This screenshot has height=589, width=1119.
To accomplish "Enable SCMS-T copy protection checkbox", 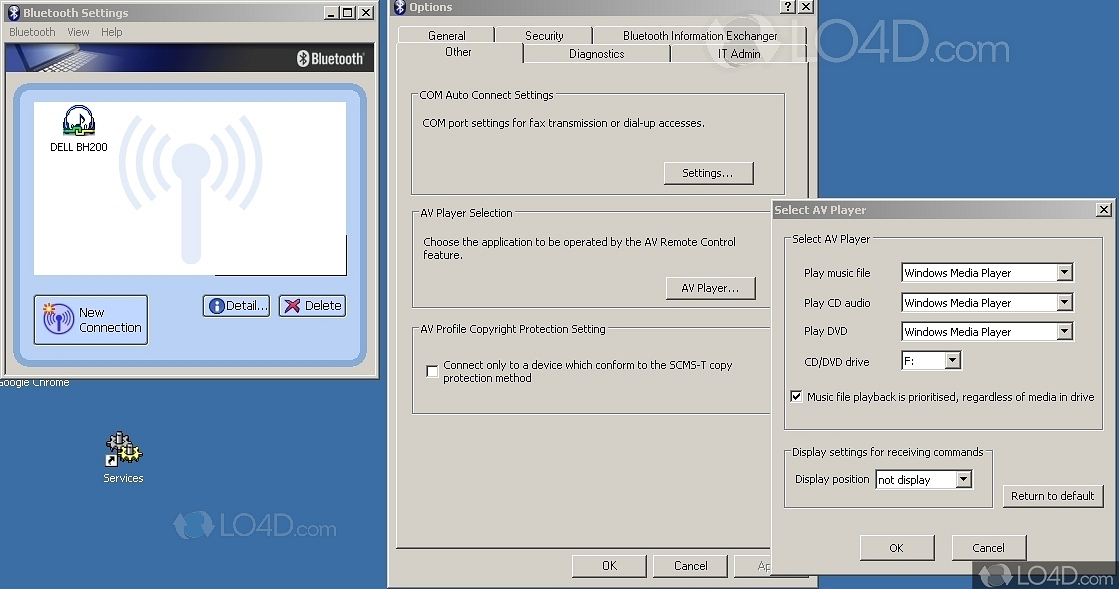I will pyautogui.click(x=432, y=371).
